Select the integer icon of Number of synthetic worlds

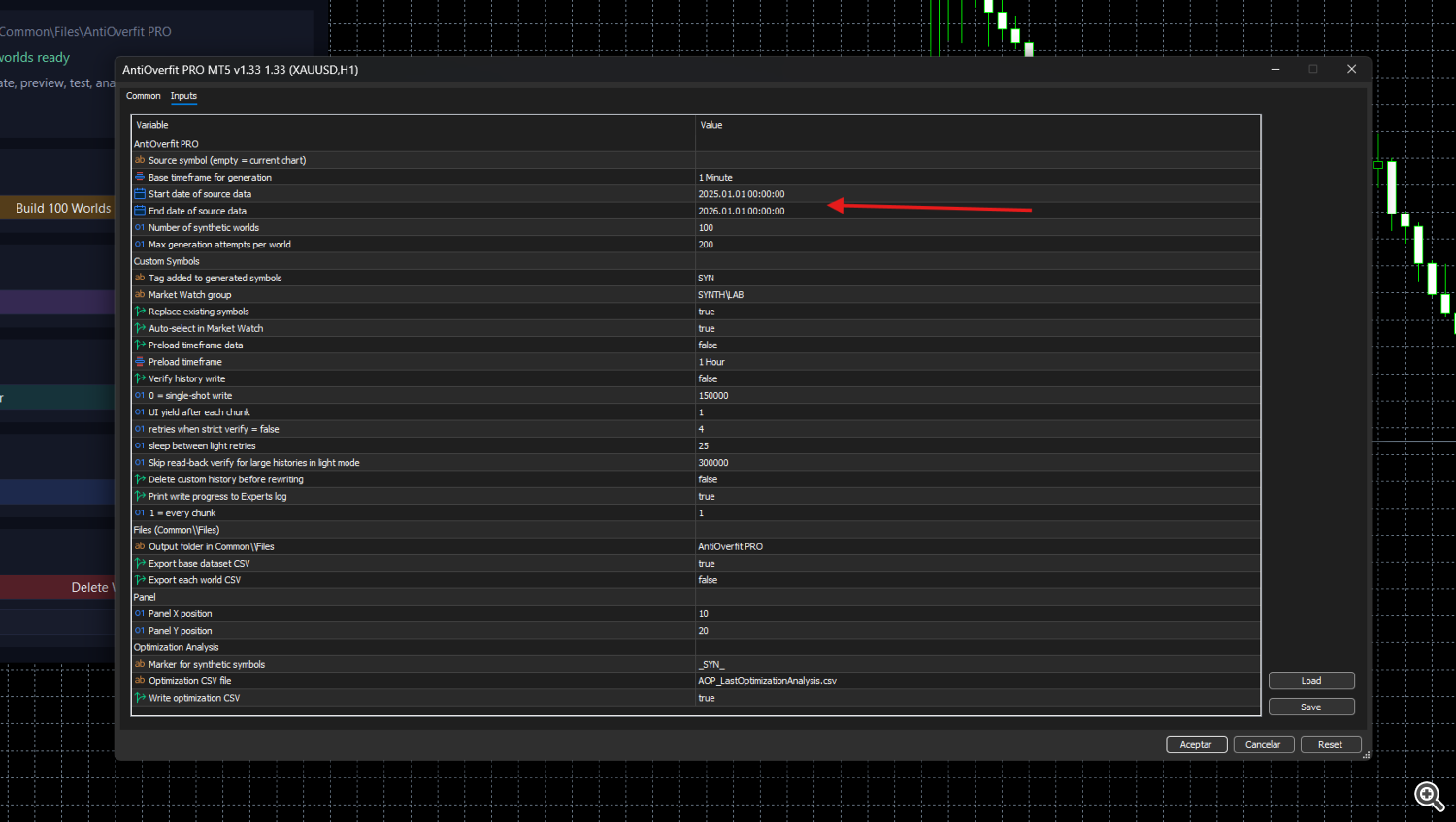[140, 227]
